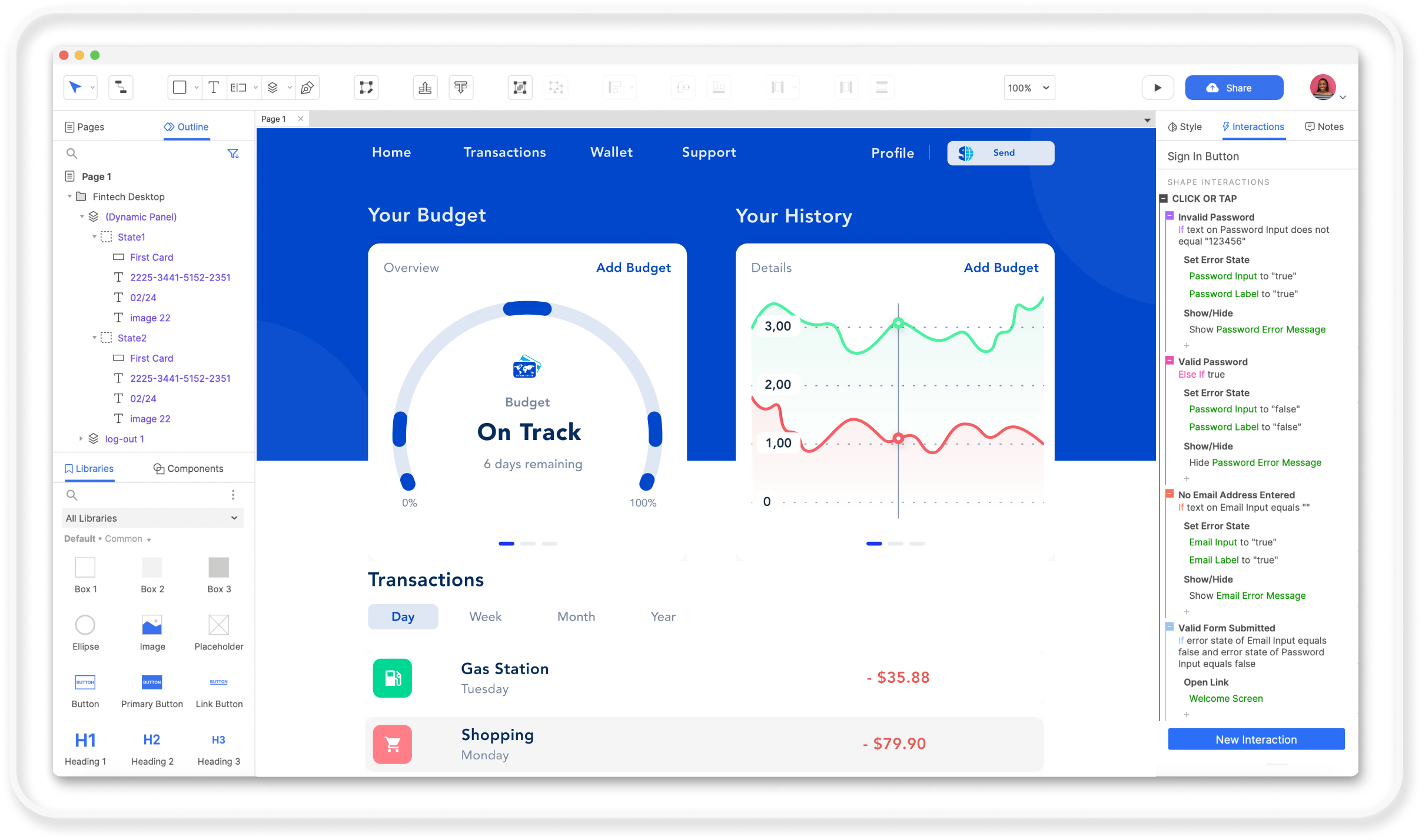The image size is (1422, 840).
Task: Click the Group selection icon
Action: (x=520, y=88)
